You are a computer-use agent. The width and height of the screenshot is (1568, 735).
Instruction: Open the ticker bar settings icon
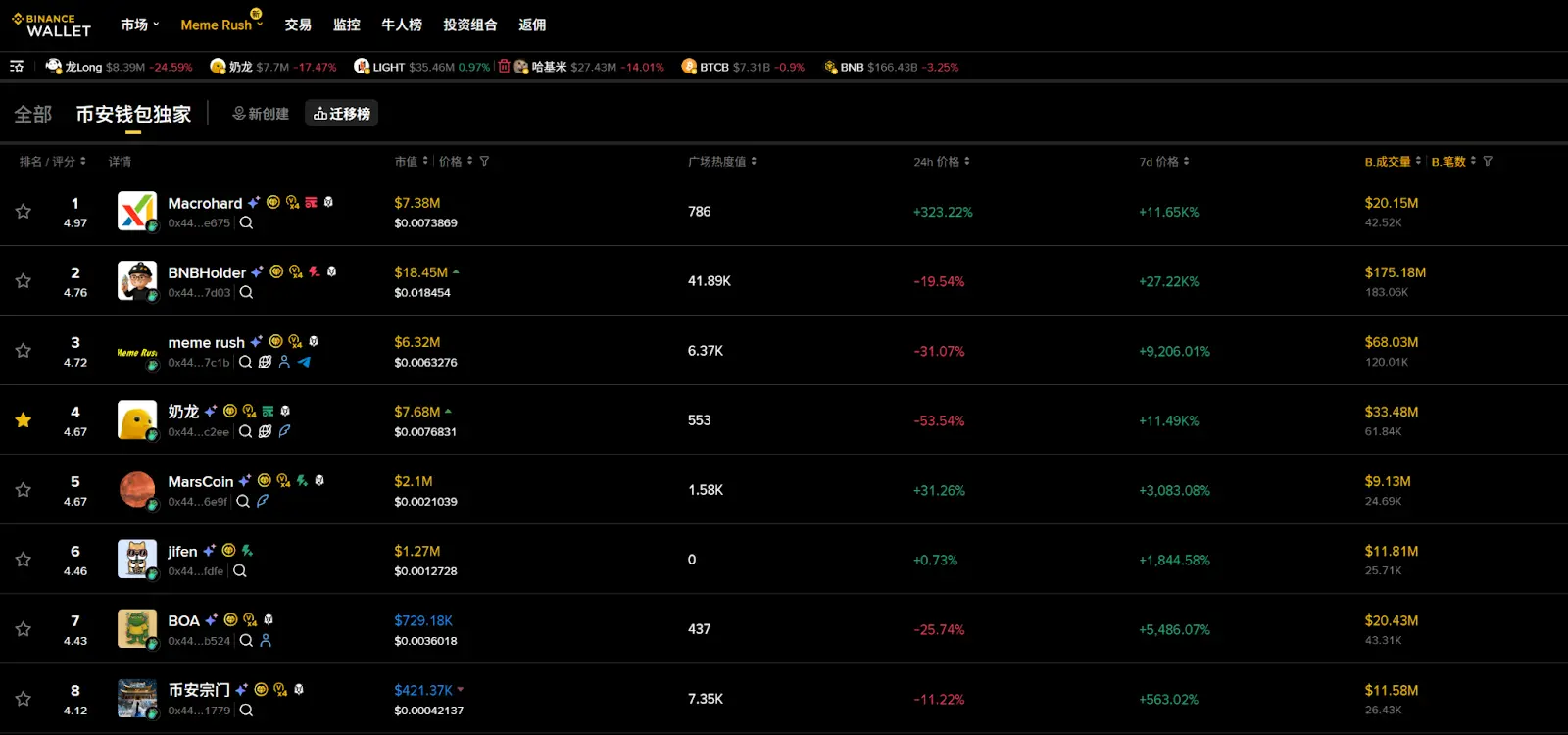click(17, 67)
